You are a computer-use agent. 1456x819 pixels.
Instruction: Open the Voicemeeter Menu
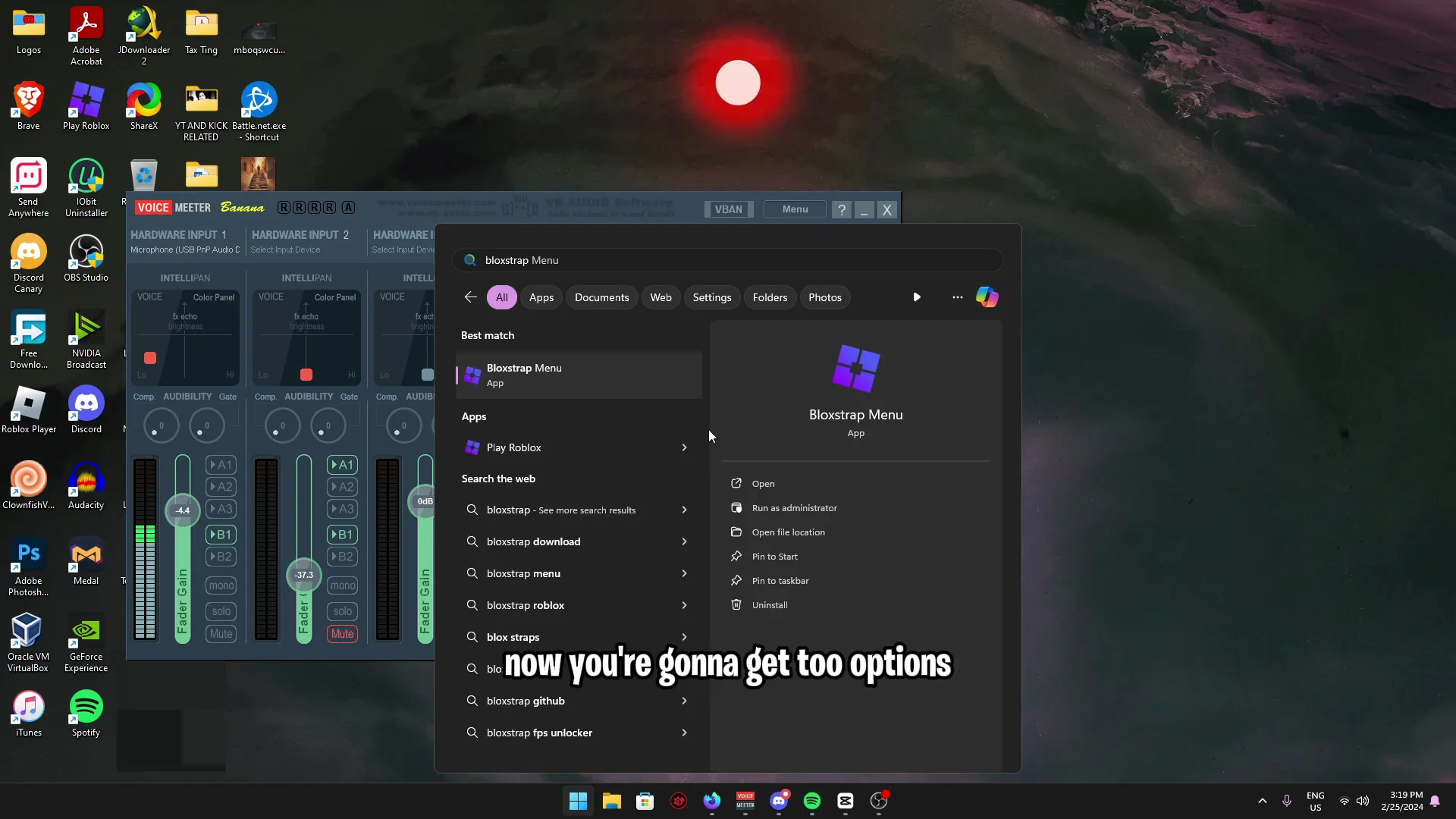click(x=793, y=209)
